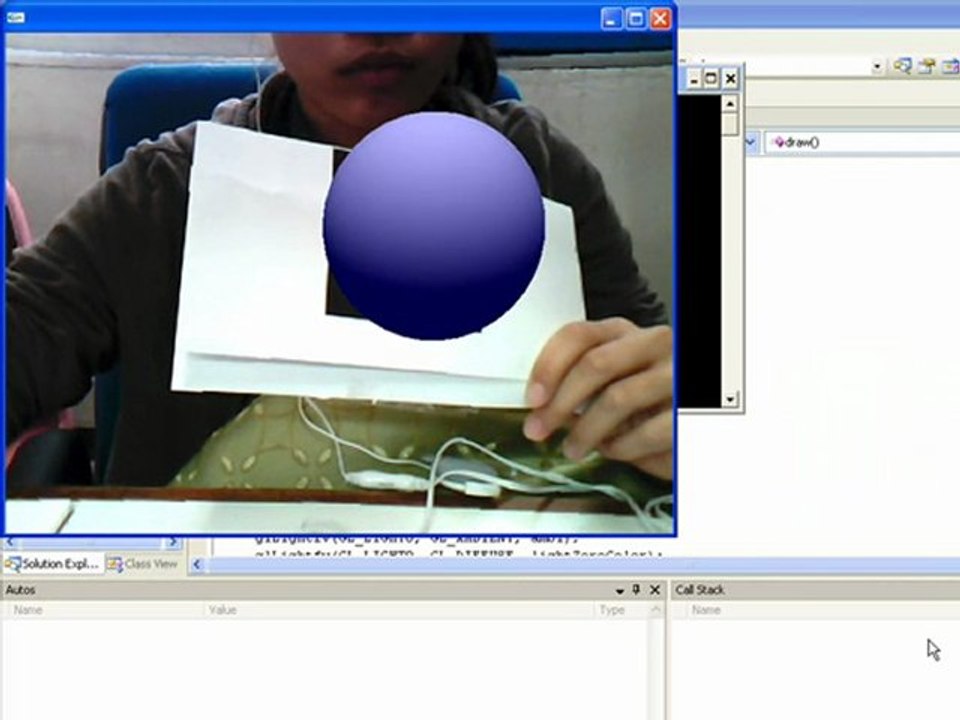Click the Type column header in Autos
960x720 pixels.
tap(621, 610)
